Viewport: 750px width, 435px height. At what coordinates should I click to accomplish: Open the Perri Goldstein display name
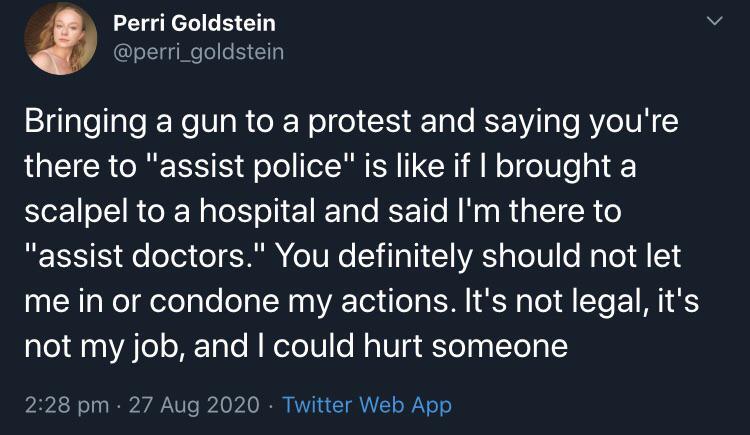click(x=194, y=22)
